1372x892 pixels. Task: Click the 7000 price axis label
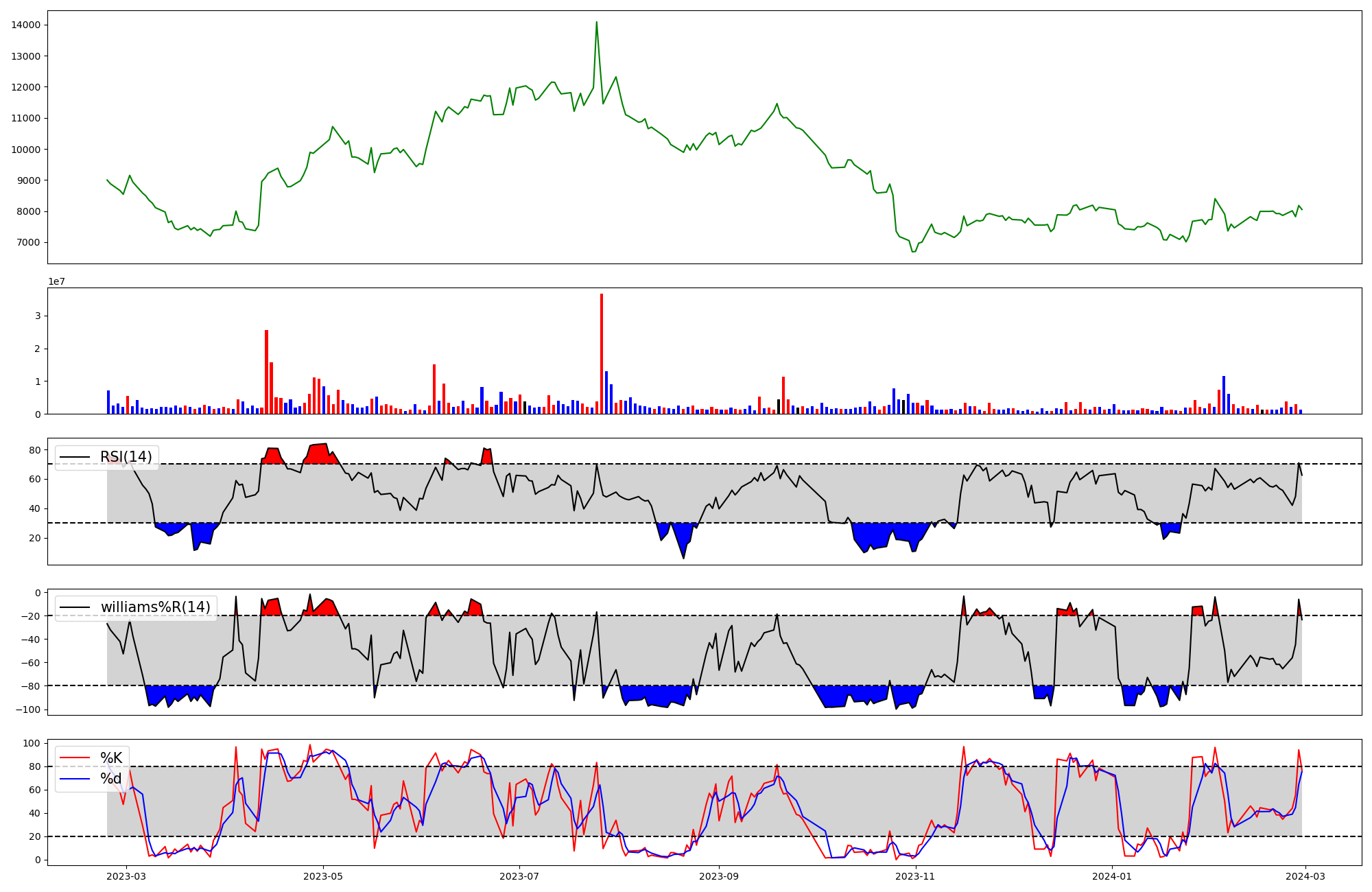coord(28,242)
